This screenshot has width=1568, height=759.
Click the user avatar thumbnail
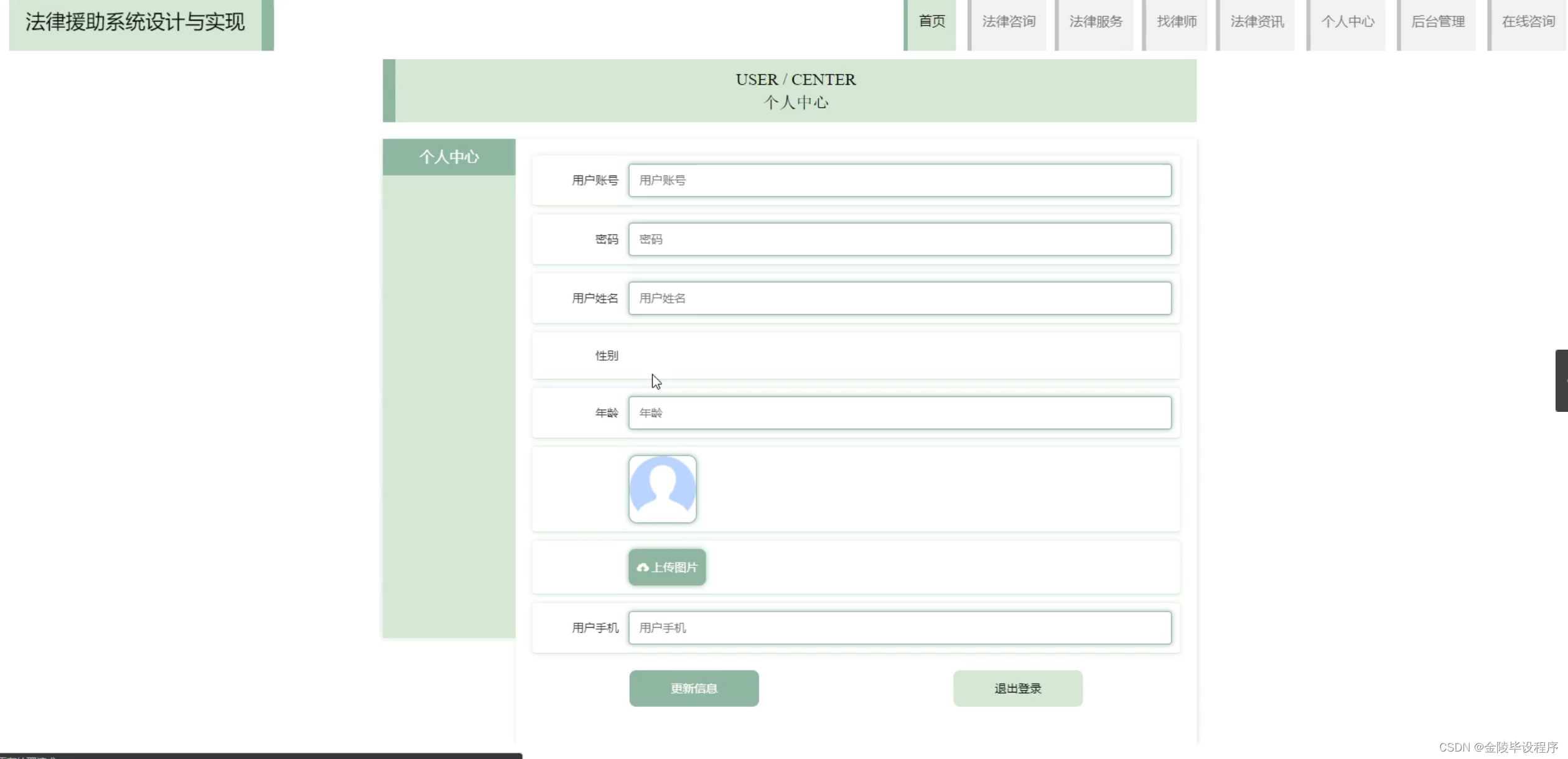click(x=663, y=489)
